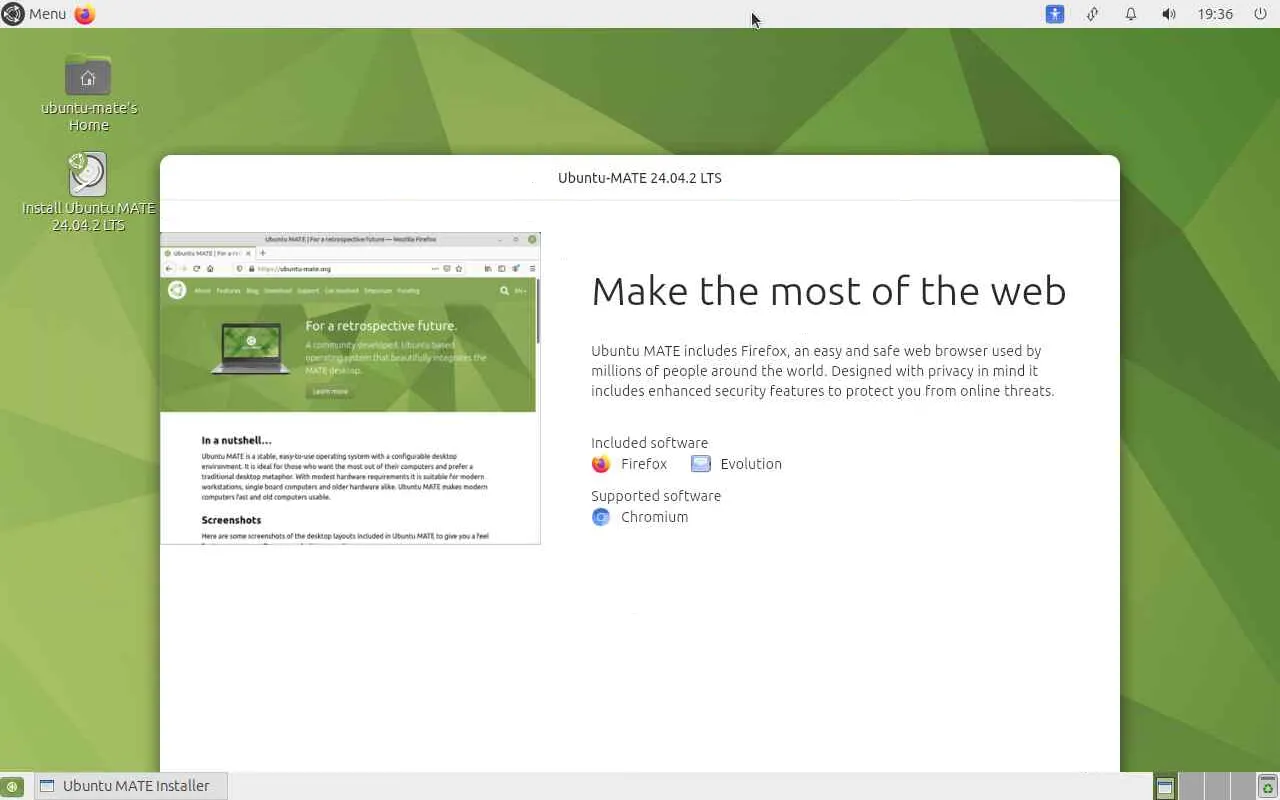Click the Chromium icon under Supported software
Viewport: 1280px width, 800px height.
(601, 517)
